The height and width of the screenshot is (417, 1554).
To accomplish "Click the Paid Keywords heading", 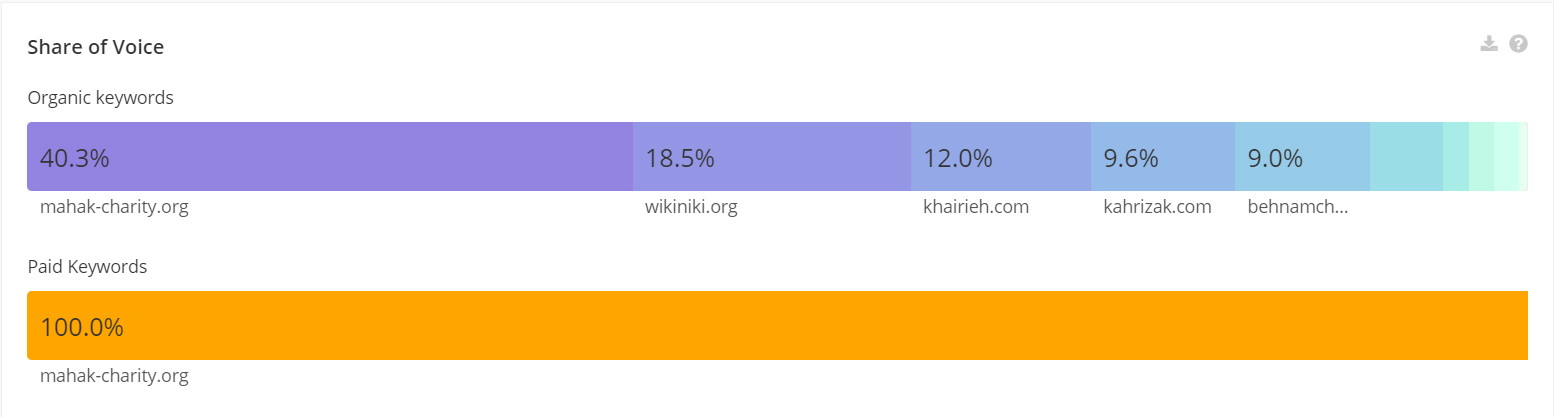I will click(x=87, y=267).
